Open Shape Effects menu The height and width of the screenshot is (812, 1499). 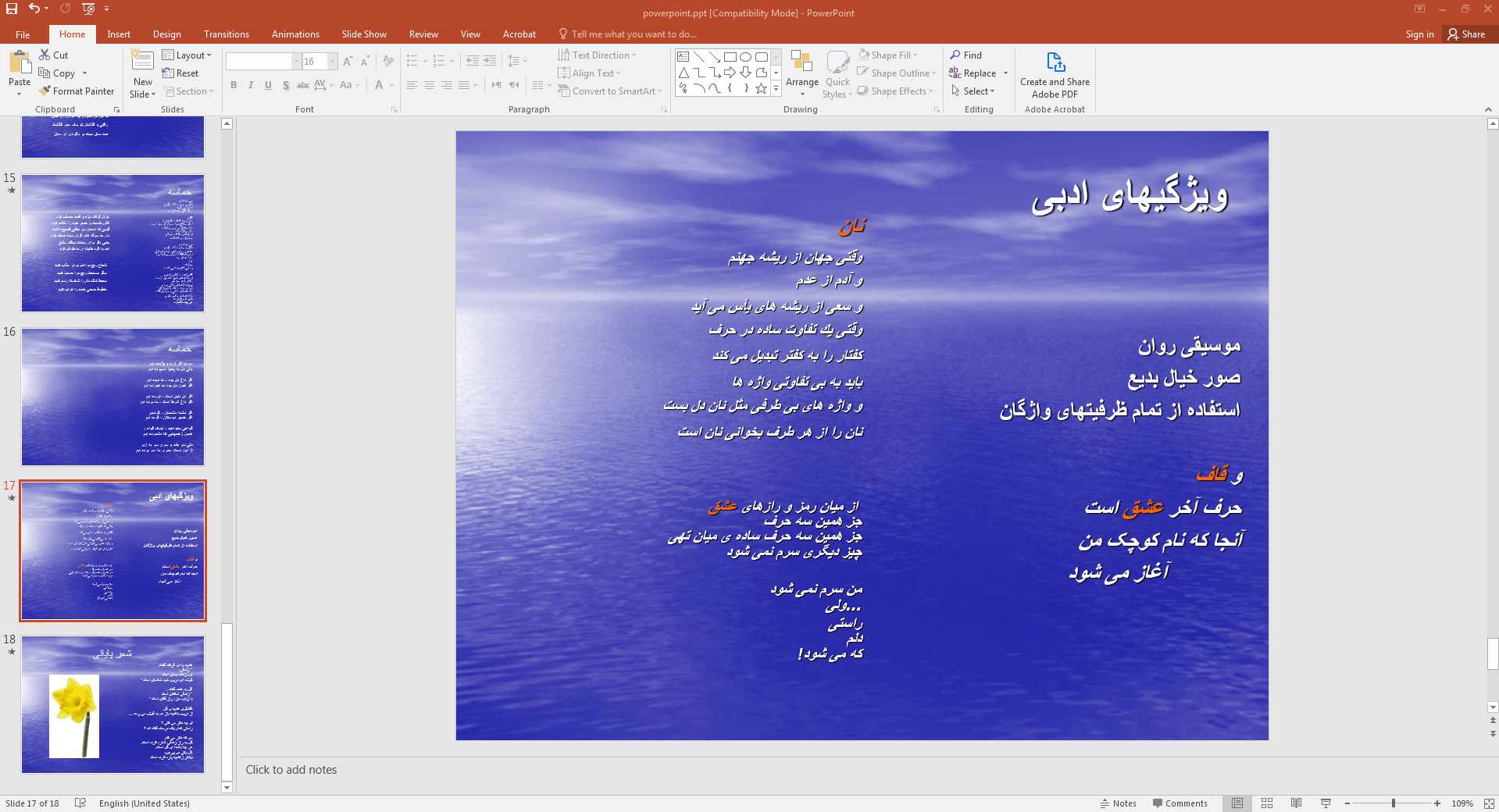895,91
